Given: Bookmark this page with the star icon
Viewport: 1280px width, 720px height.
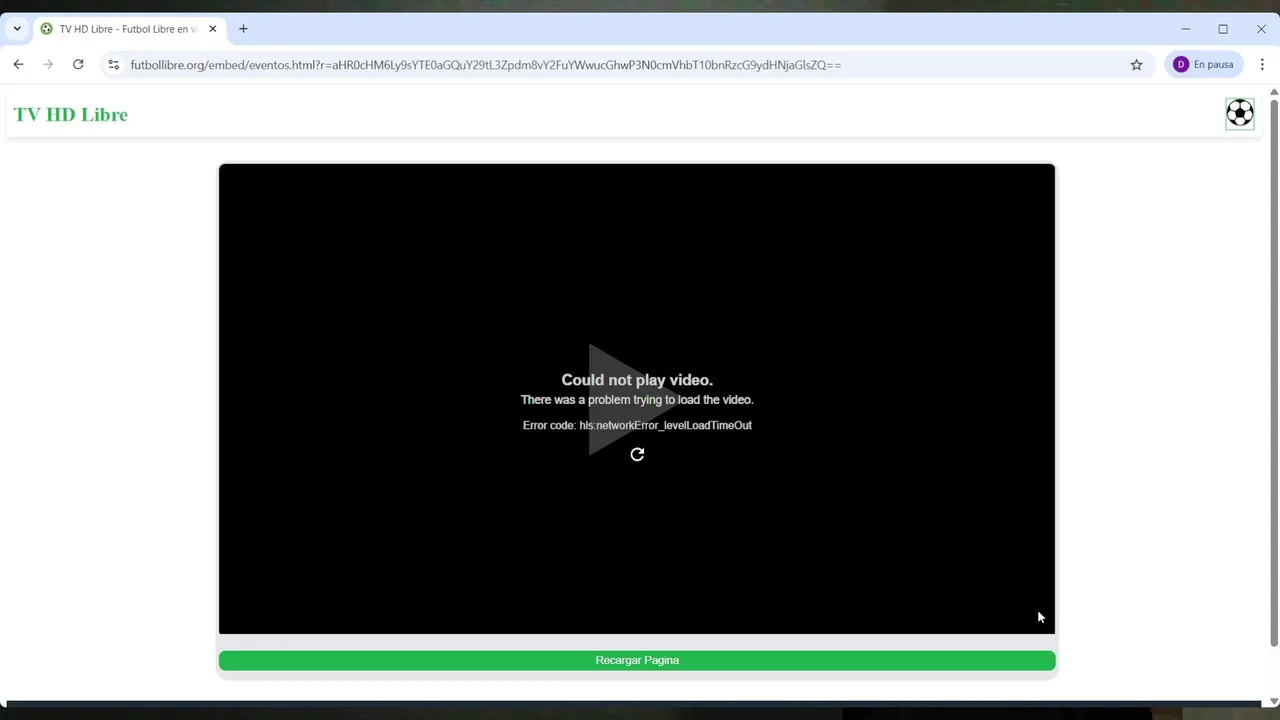Looking at the screenshot, I should (x=1136, y=64).
